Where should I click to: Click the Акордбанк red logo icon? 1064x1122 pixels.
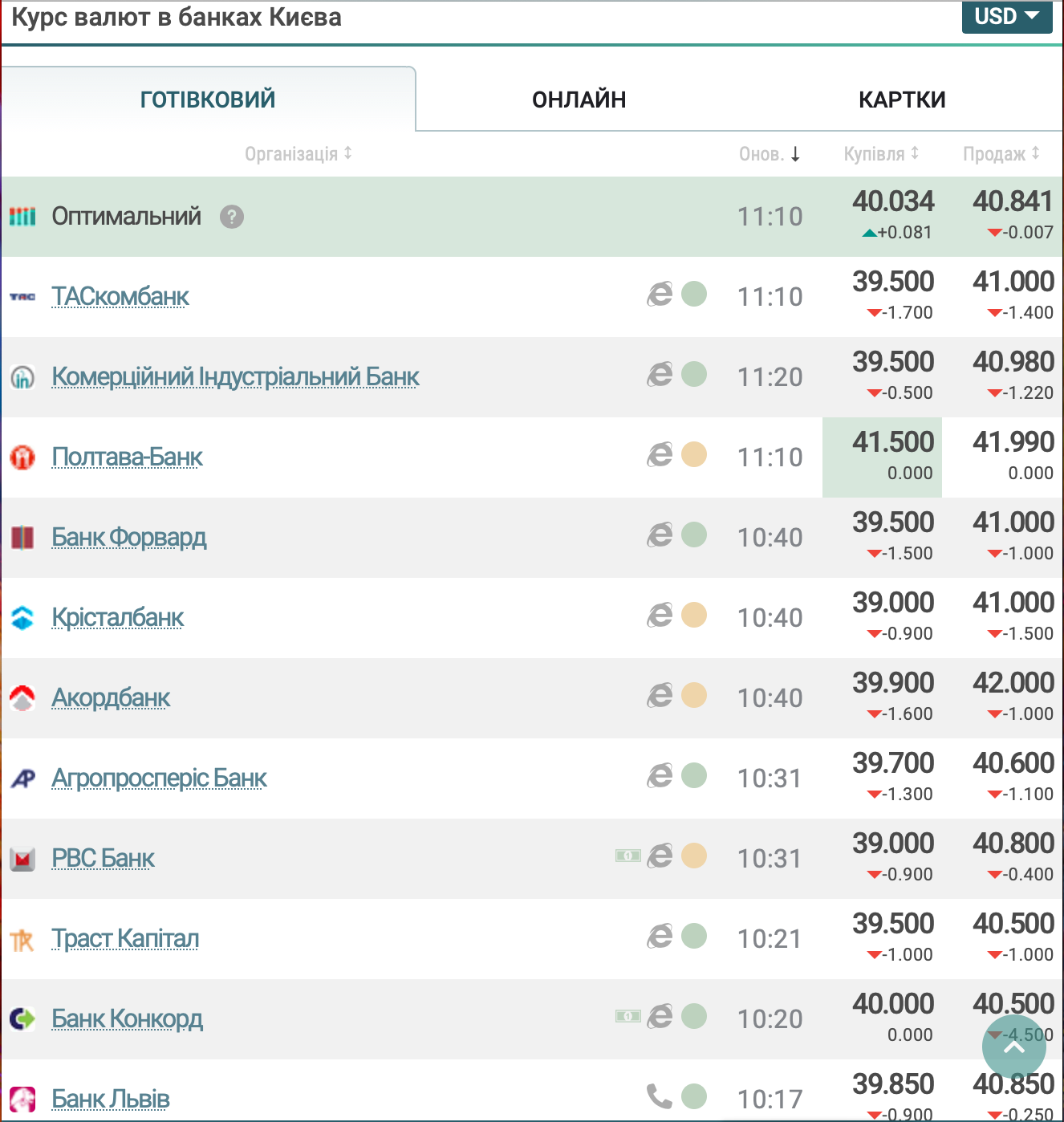pyautogui.click(x=22, y=697)
